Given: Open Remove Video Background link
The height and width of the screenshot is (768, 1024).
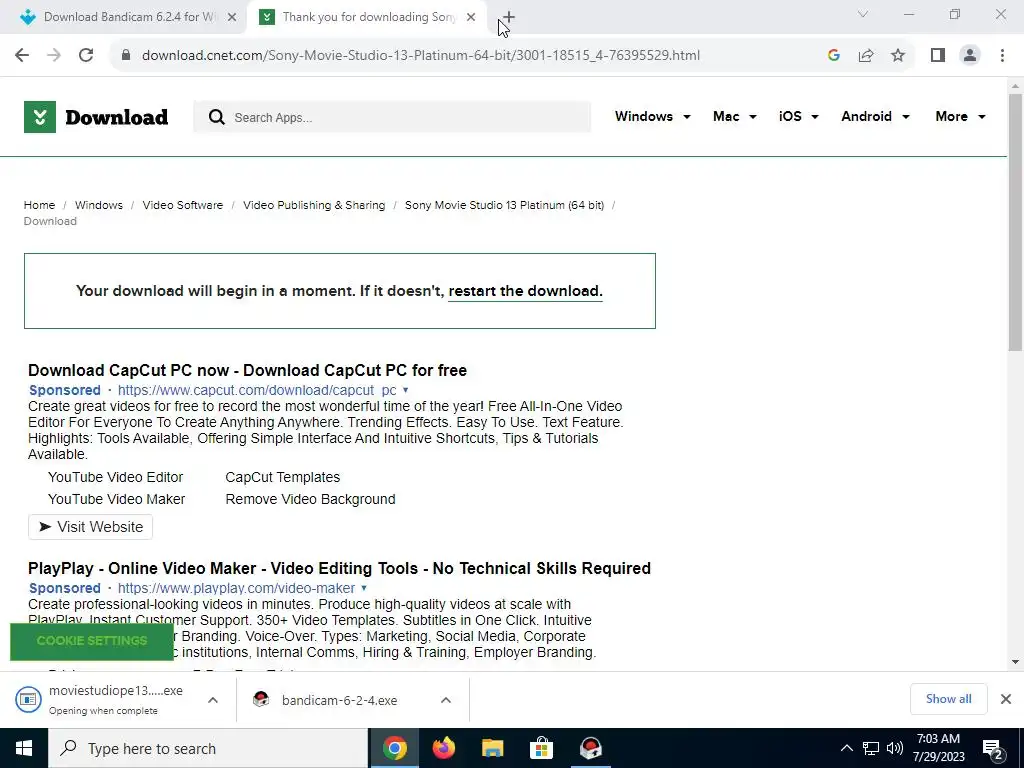Looking at the screenshot, I should pos(310,499).
